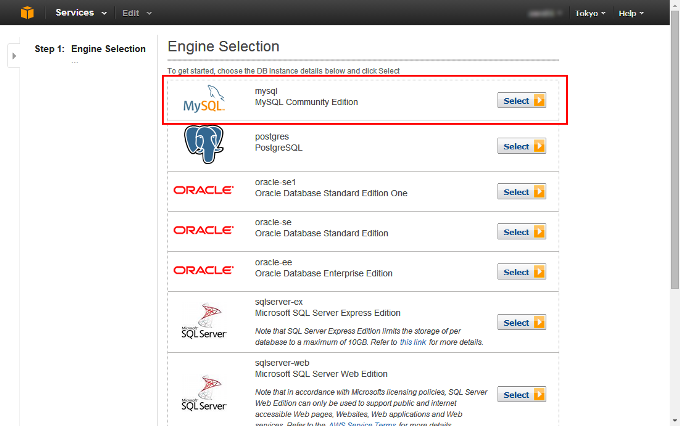Select Microsoft SQL Server Web Edition

click(x=521, y=395)
